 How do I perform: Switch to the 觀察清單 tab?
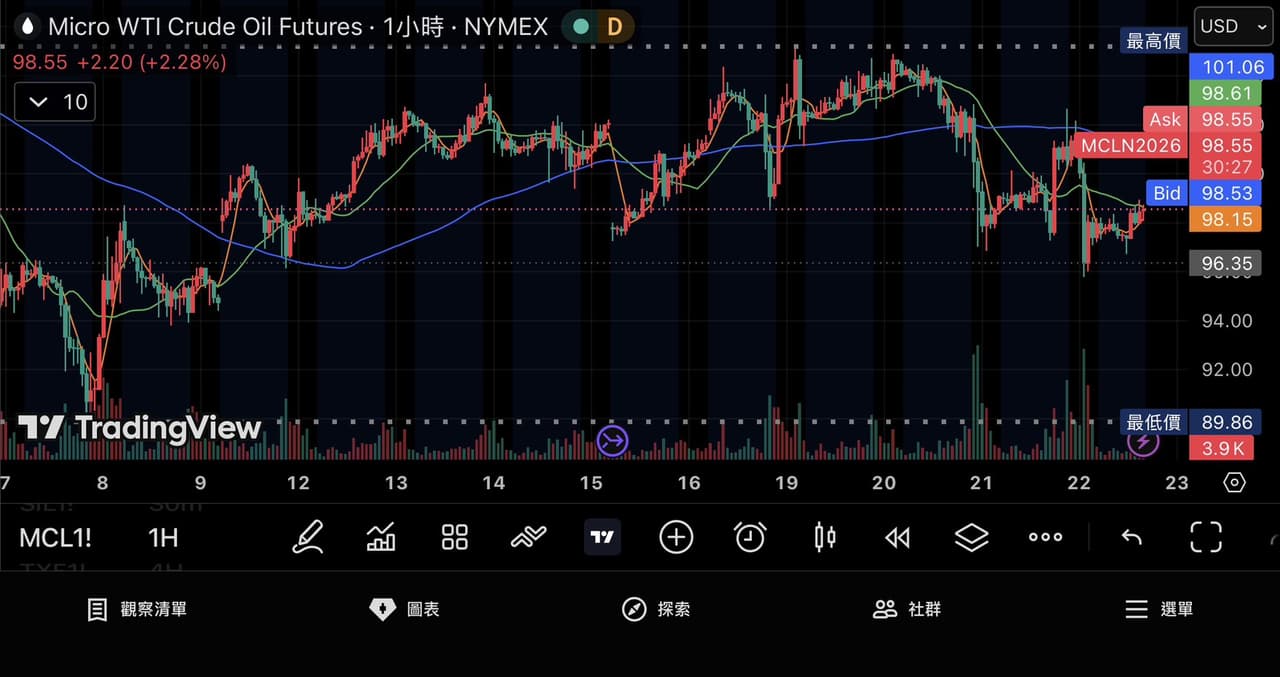(x=137, y=609)
